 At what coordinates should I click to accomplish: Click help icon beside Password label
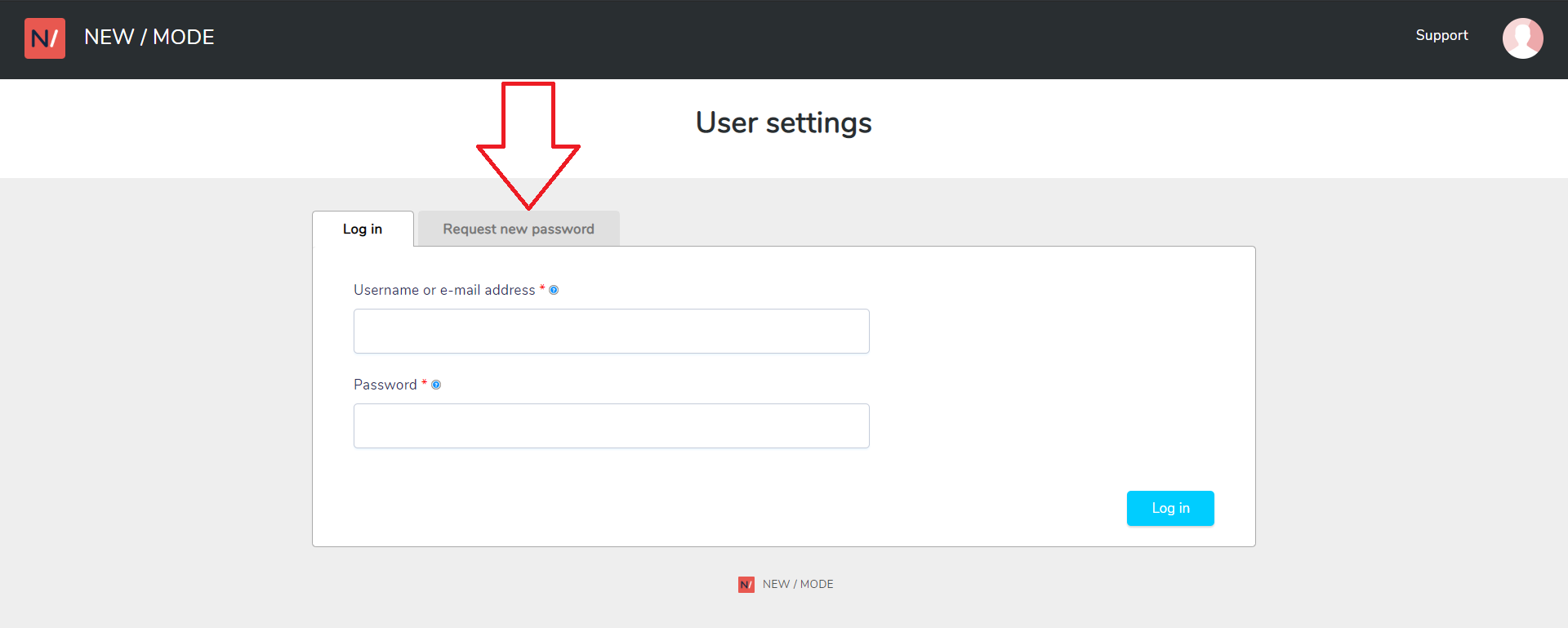point(436,385)
